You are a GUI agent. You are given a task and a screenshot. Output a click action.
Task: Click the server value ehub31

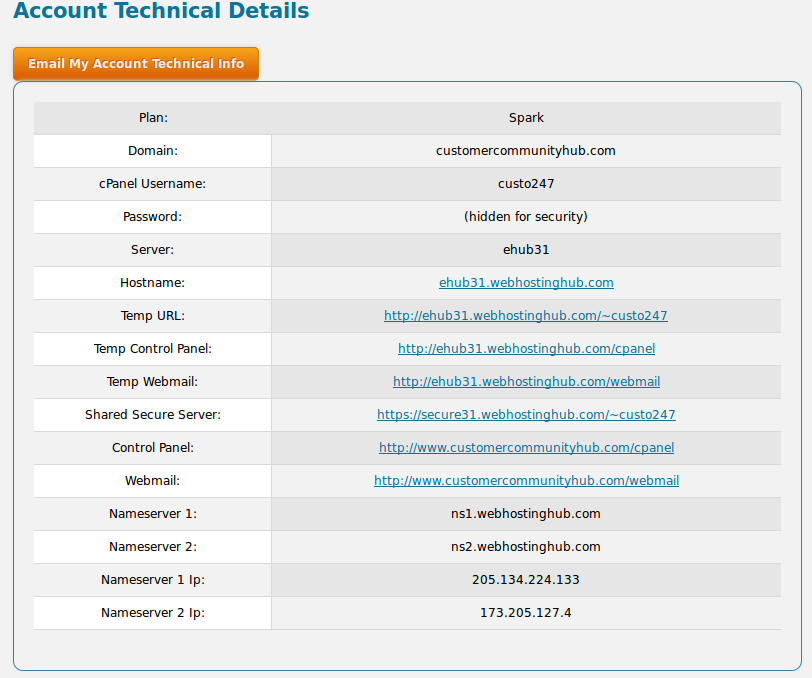point(526,250)
